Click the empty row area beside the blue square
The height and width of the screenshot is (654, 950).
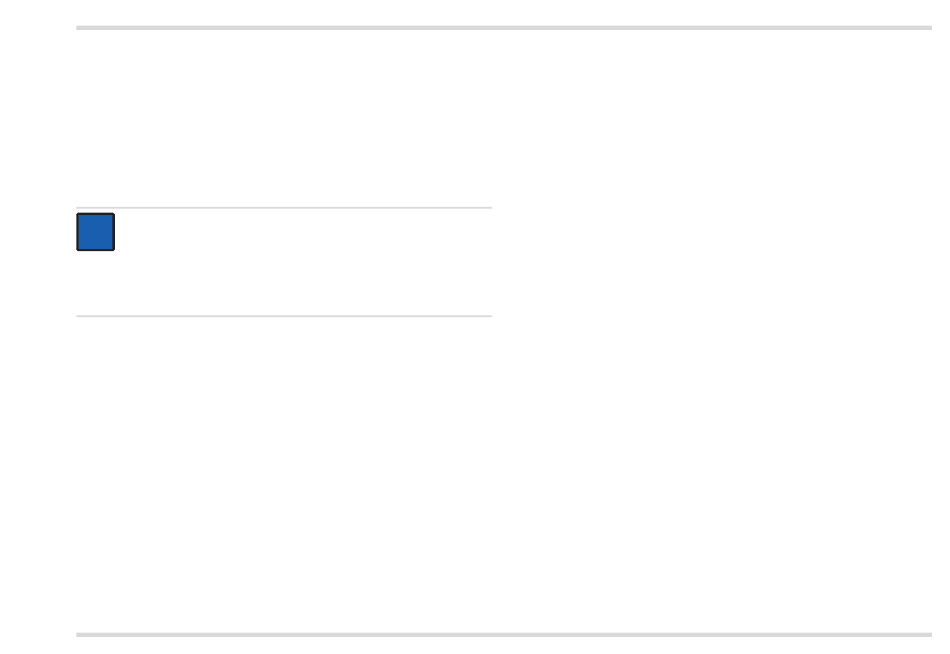[x=303, y=232]
